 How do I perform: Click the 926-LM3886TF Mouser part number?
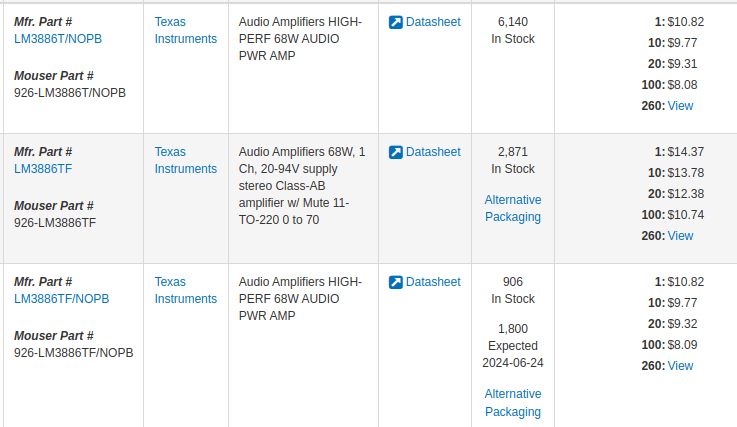pyautogui.click(x=55, y=223)
